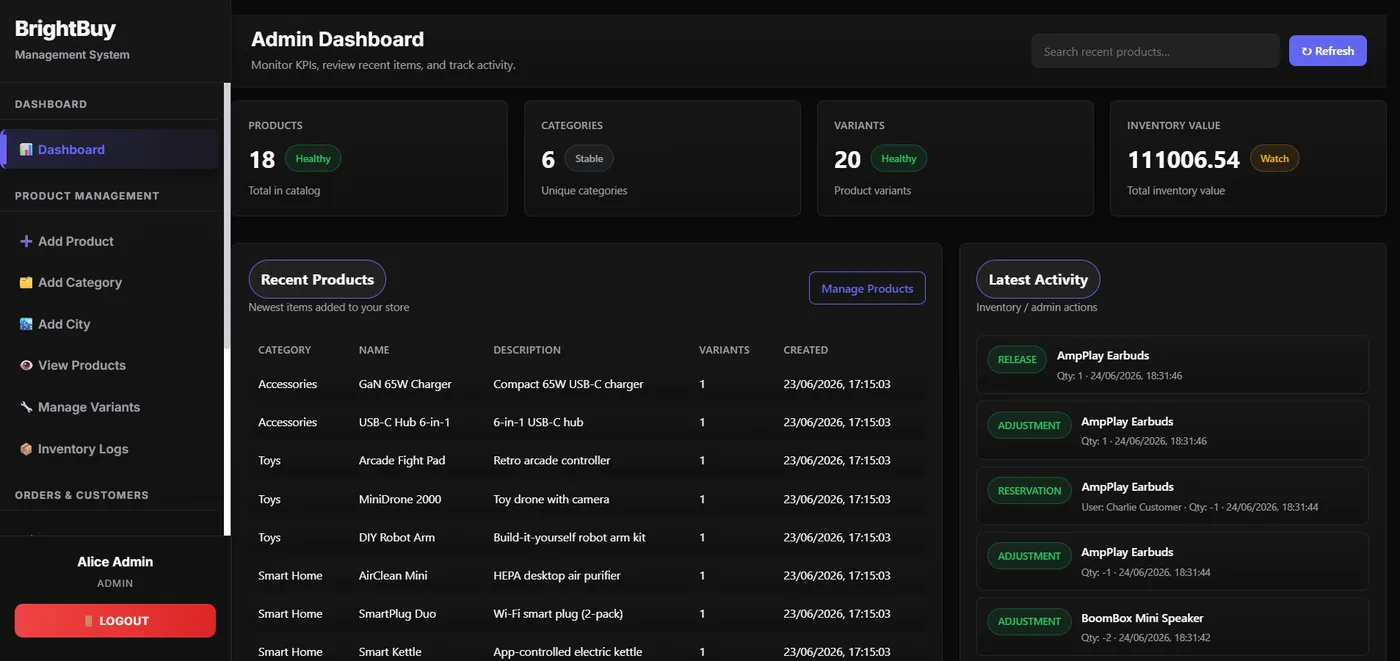Click the Manage Products button
The height and width of the screenshot is (661, 1400).
point(867,288)
